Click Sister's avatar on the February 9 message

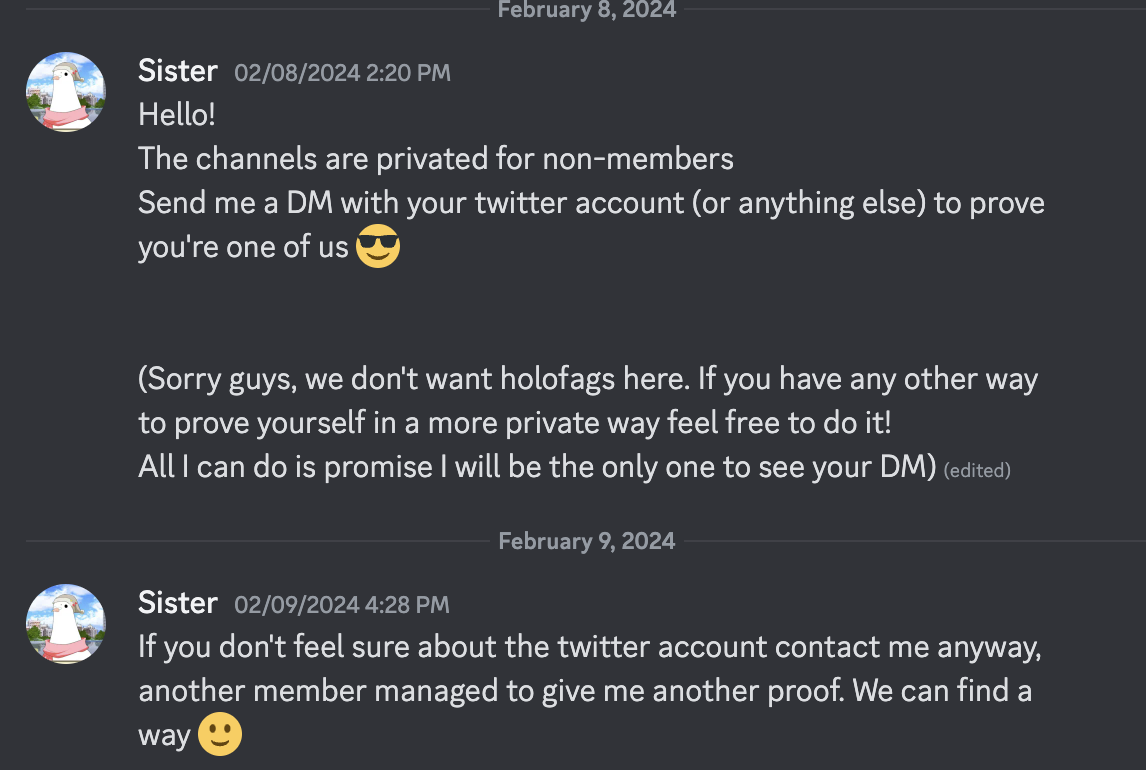66,624
